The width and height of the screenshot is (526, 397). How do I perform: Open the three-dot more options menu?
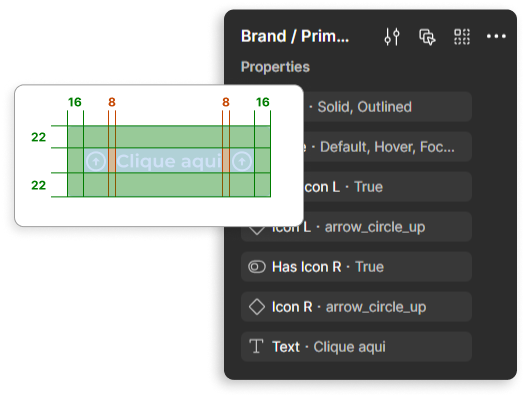tap(496, 36)
